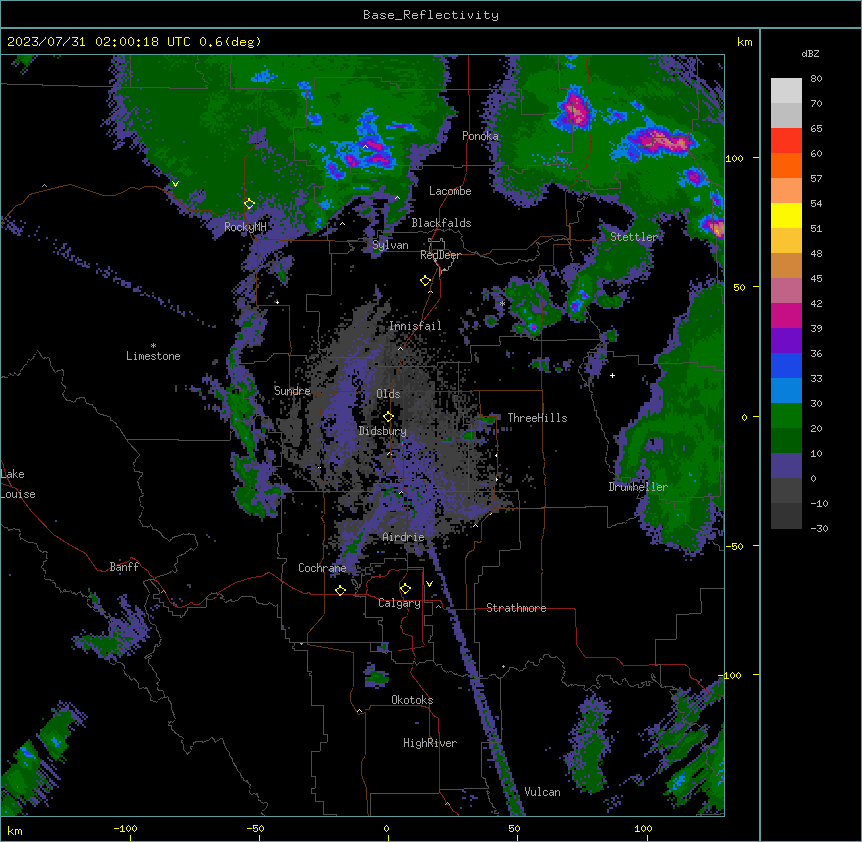Click the Limestone label
This screenshot has height=842, width=862.
pos(153,356)
